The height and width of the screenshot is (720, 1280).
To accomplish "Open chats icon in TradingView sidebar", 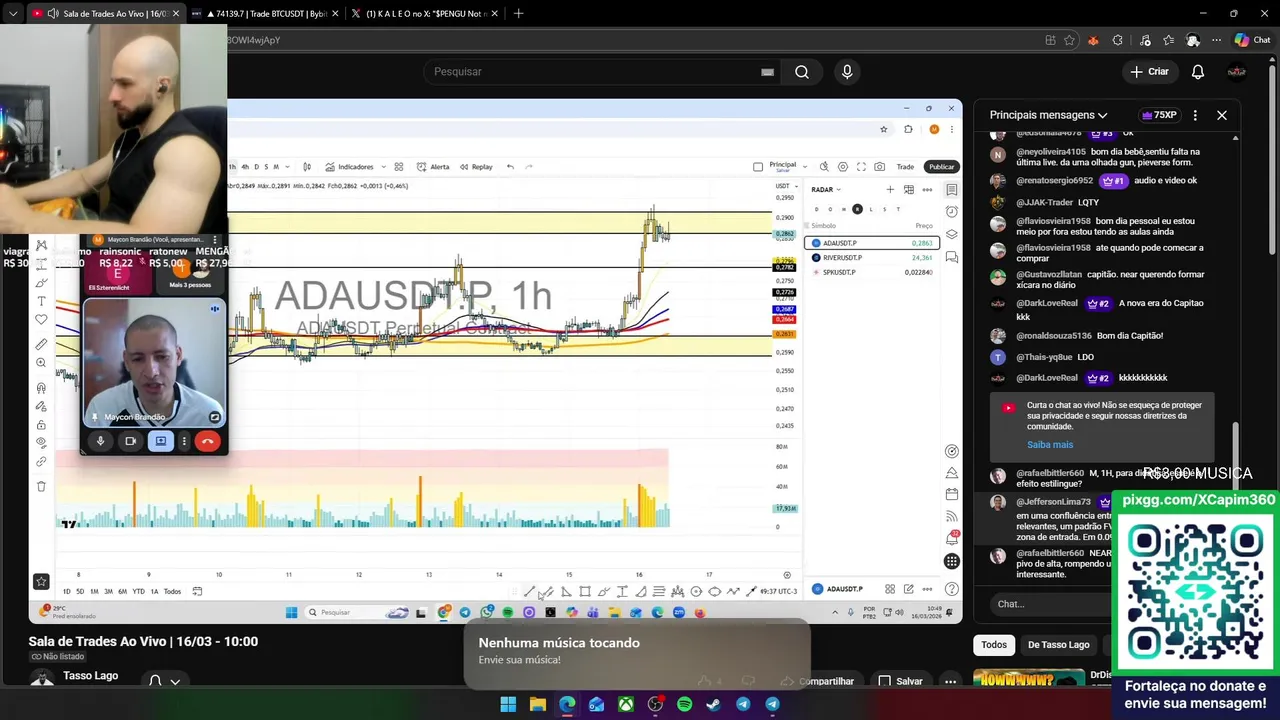I will pyautogui.click(x=952, y=257).
